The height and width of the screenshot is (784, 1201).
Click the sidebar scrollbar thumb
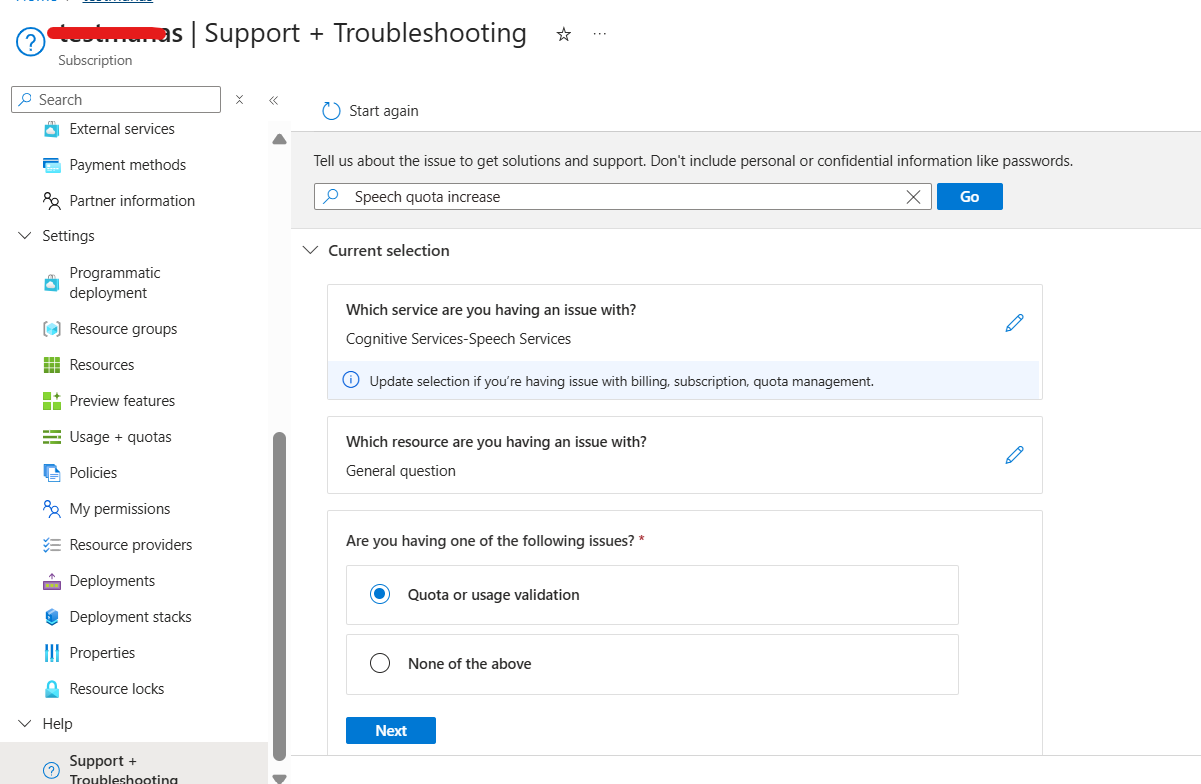pyautogui.click(x=280, y=596)
